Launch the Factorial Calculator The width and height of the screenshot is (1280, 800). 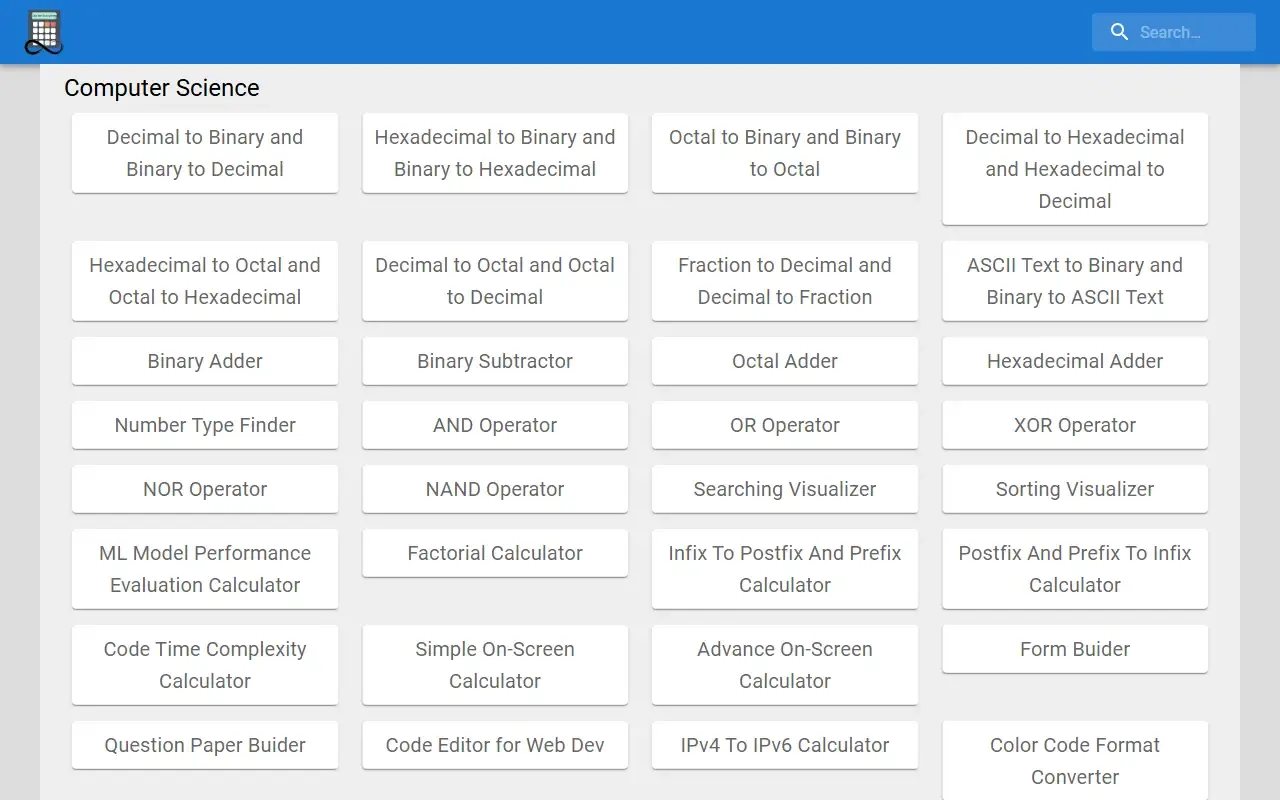click(x=495, y=553)
